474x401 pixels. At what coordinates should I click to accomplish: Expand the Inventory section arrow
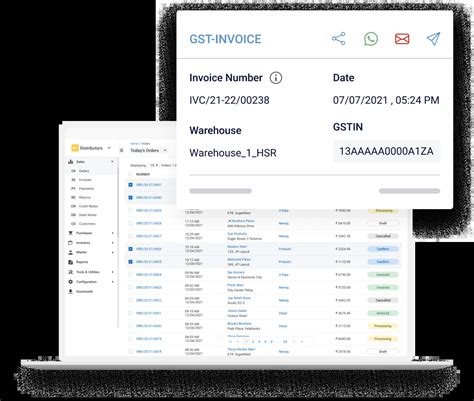(x=113, y=243)
